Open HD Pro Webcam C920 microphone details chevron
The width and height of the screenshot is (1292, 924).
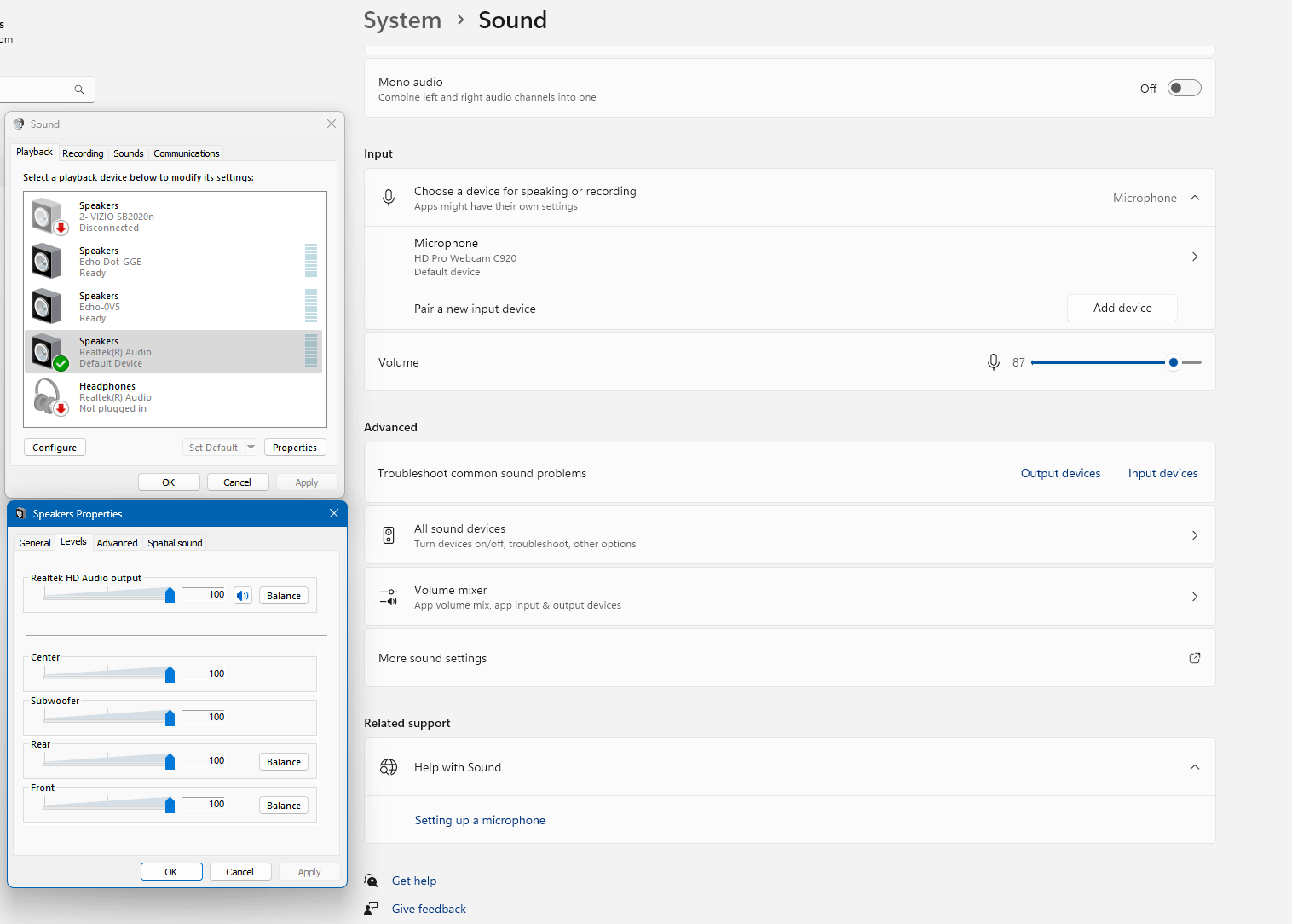pos(1194,257)
